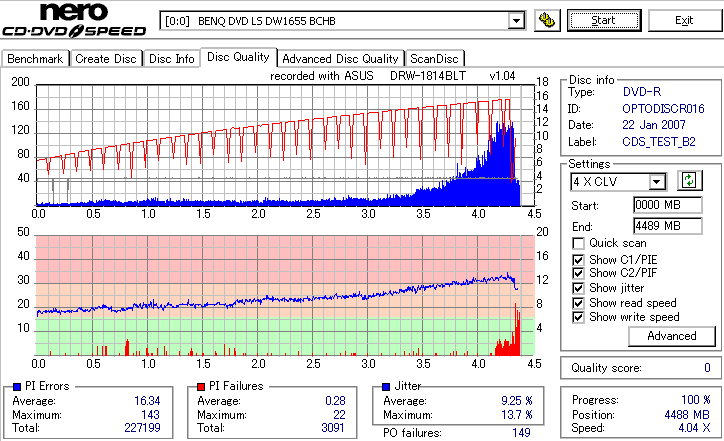Toggle the Quick scan checkbox
This screenshot has height=441, width=724.
[x=578, y=243]
